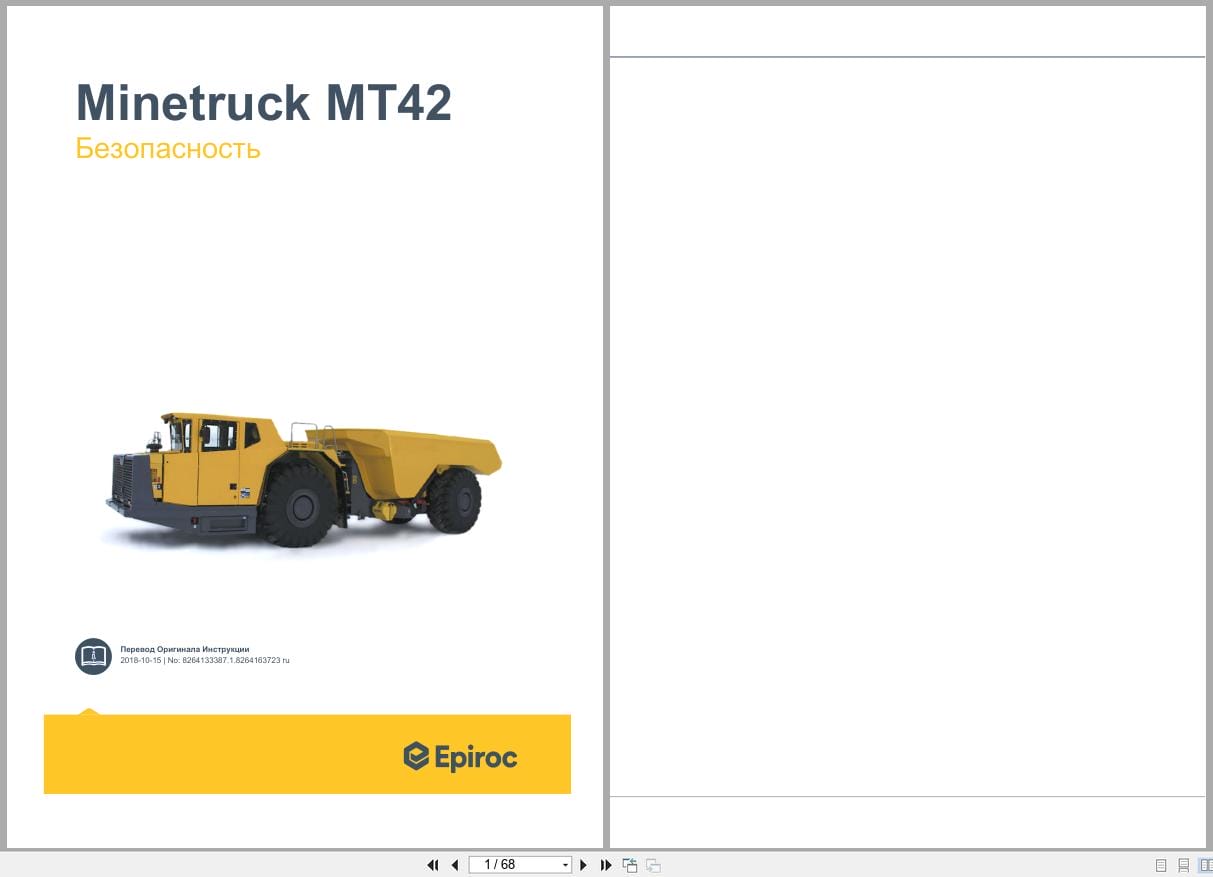The width and height of the screenshot is (1213, 877).
Task: Go to the previous page
Action: [455, 865]
